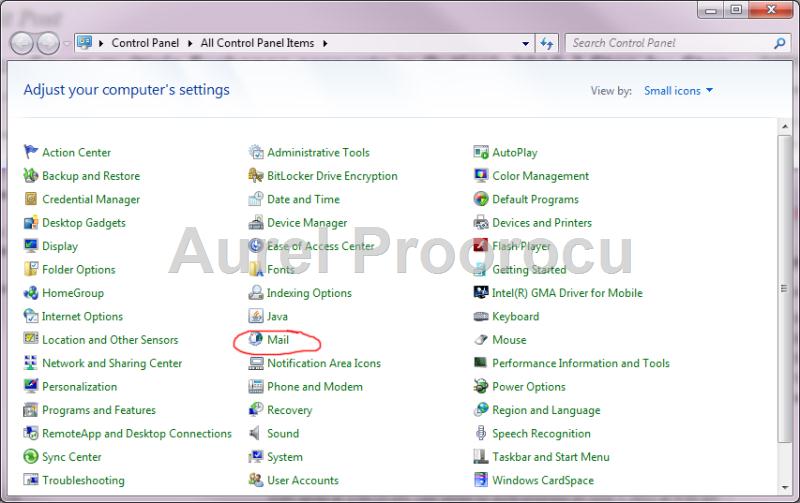This screenshot has width=800, height=503.
Task: Open the Troubleshooting link
Action: [83, 481]
